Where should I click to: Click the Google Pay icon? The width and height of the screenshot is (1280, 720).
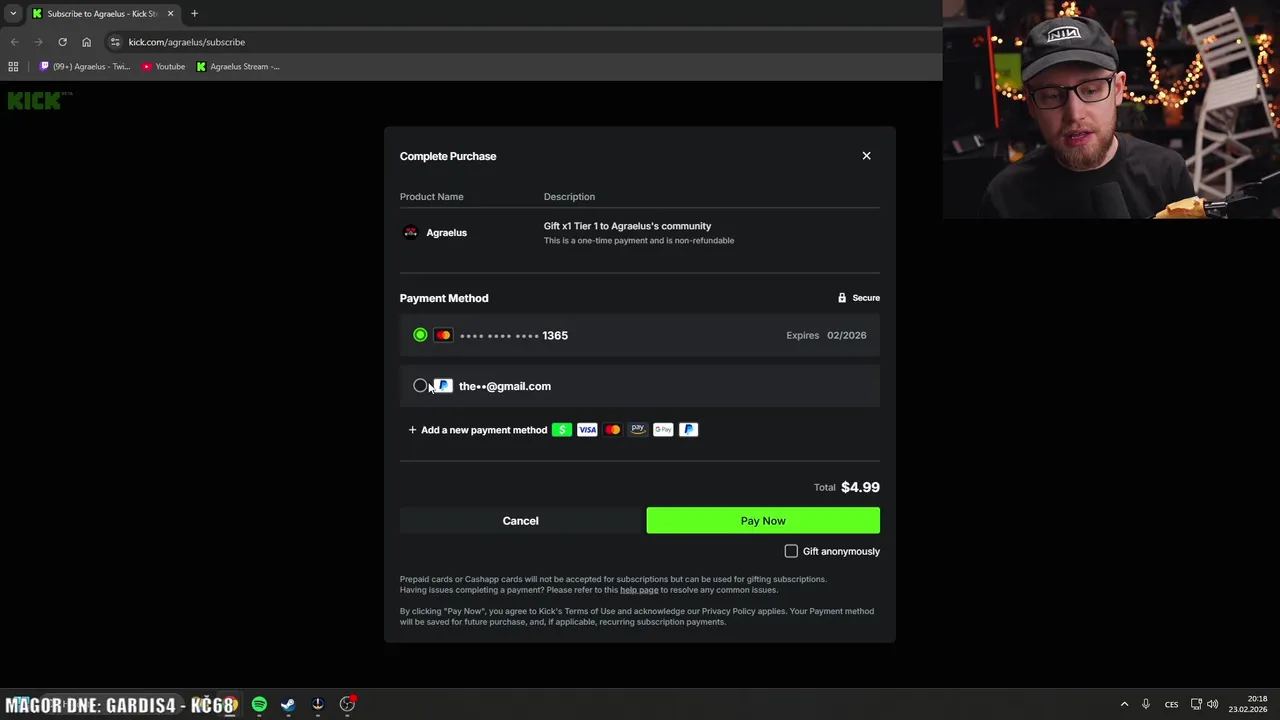(663, 430)
